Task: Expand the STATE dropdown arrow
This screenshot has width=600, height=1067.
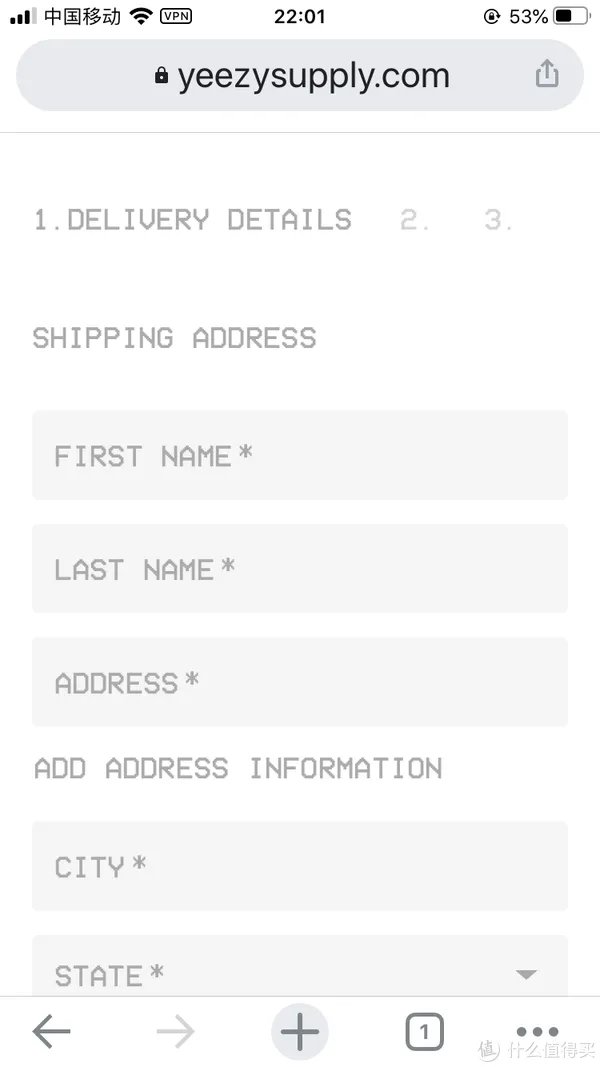Action: (526, 974)
